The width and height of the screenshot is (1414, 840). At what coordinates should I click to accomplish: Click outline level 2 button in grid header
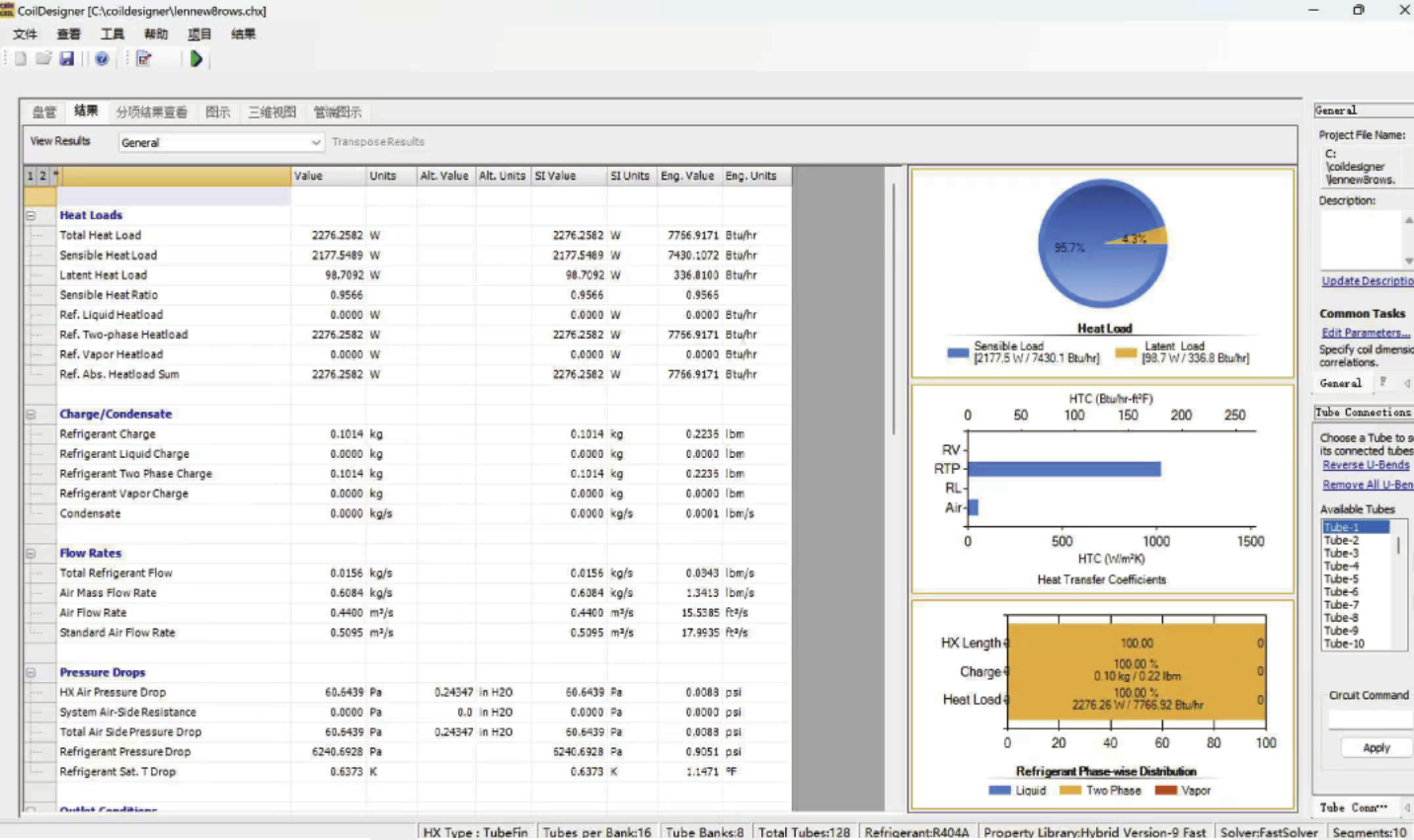[x=42, y=176]
